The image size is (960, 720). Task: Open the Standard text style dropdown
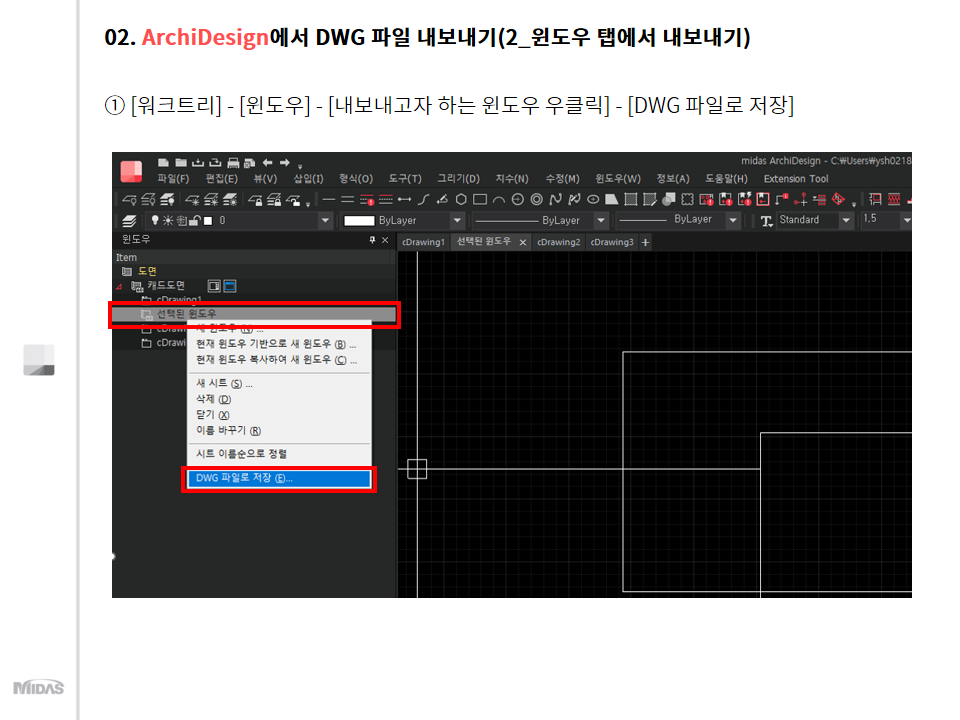pyautogui.click(x=846, y=220)
